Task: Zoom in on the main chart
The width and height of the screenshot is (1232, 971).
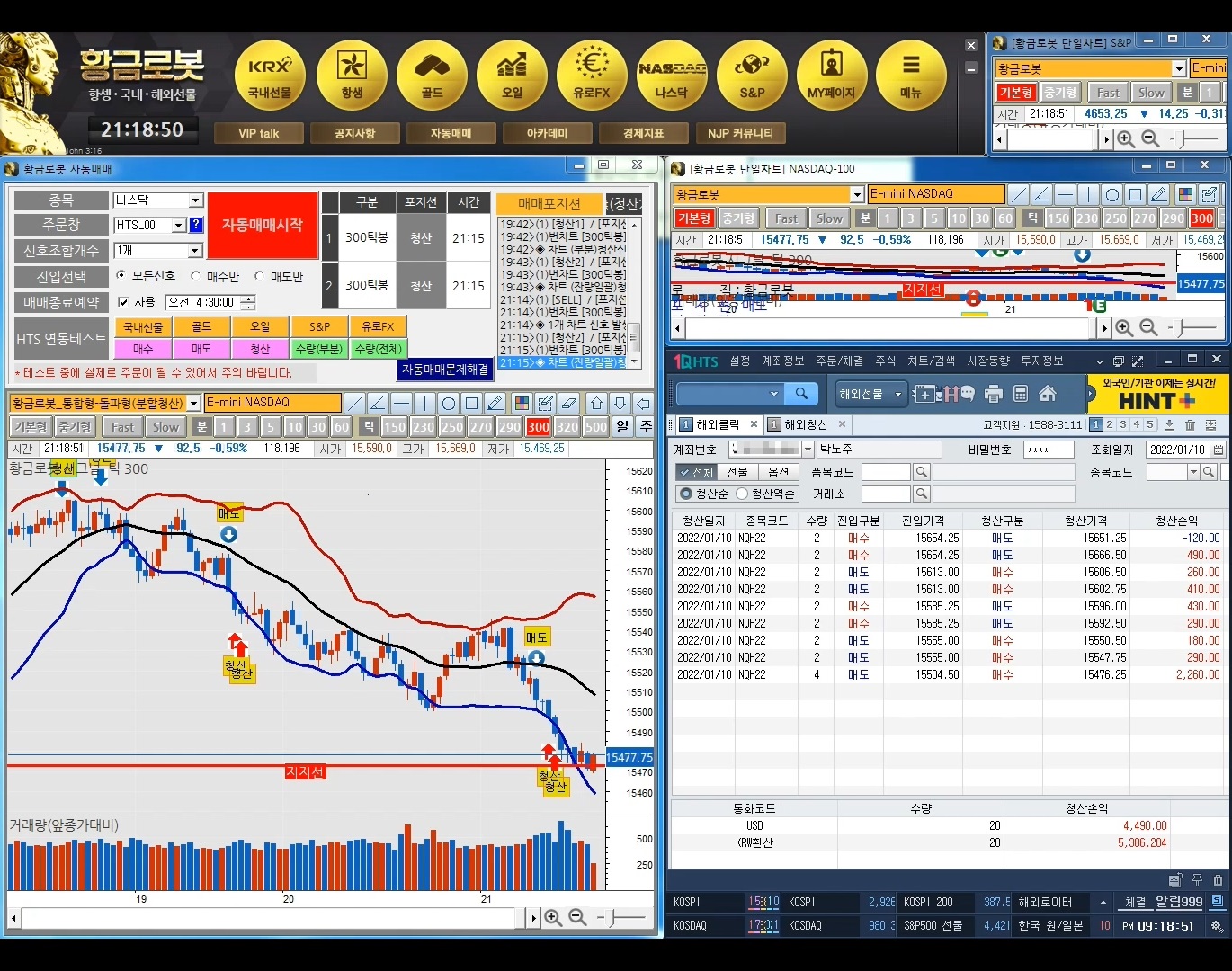Action: tap(553, 917)
